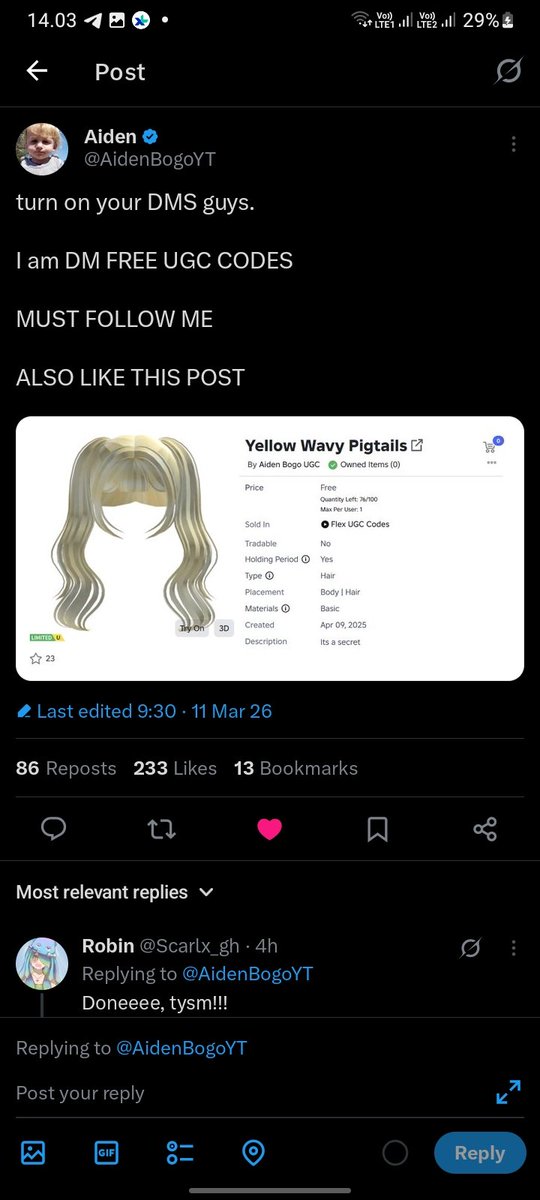View the 86 Reposts list
The height and width of the screenshot is (1200, 540).
(66, 768)
